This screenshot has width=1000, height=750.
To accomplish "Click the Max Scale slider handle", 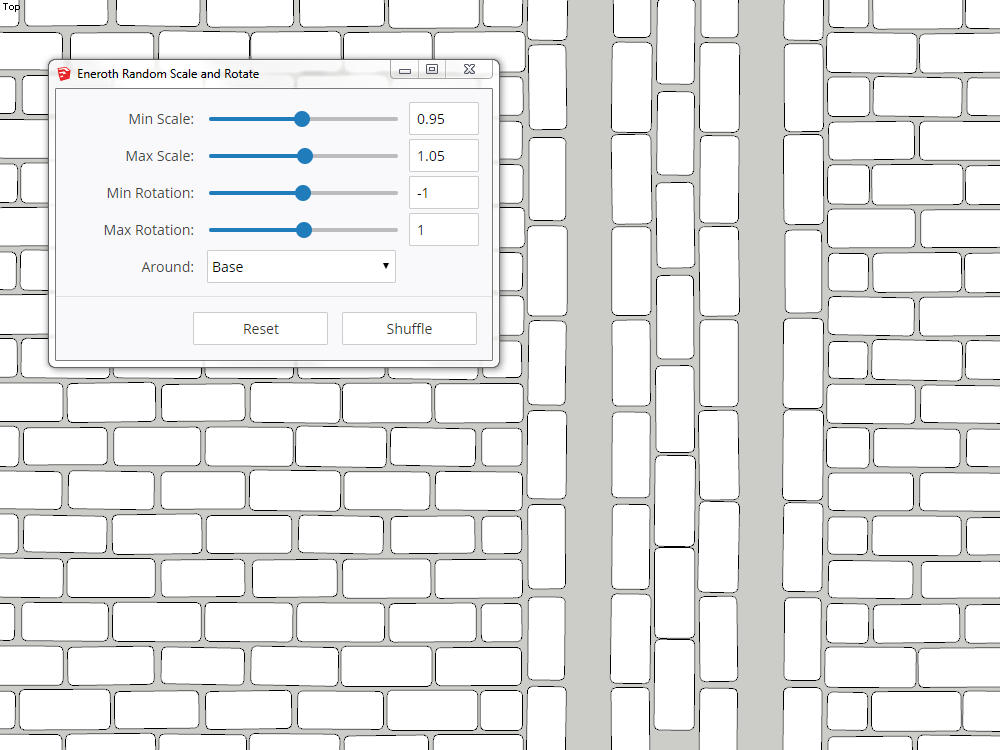I will (305, 156).
